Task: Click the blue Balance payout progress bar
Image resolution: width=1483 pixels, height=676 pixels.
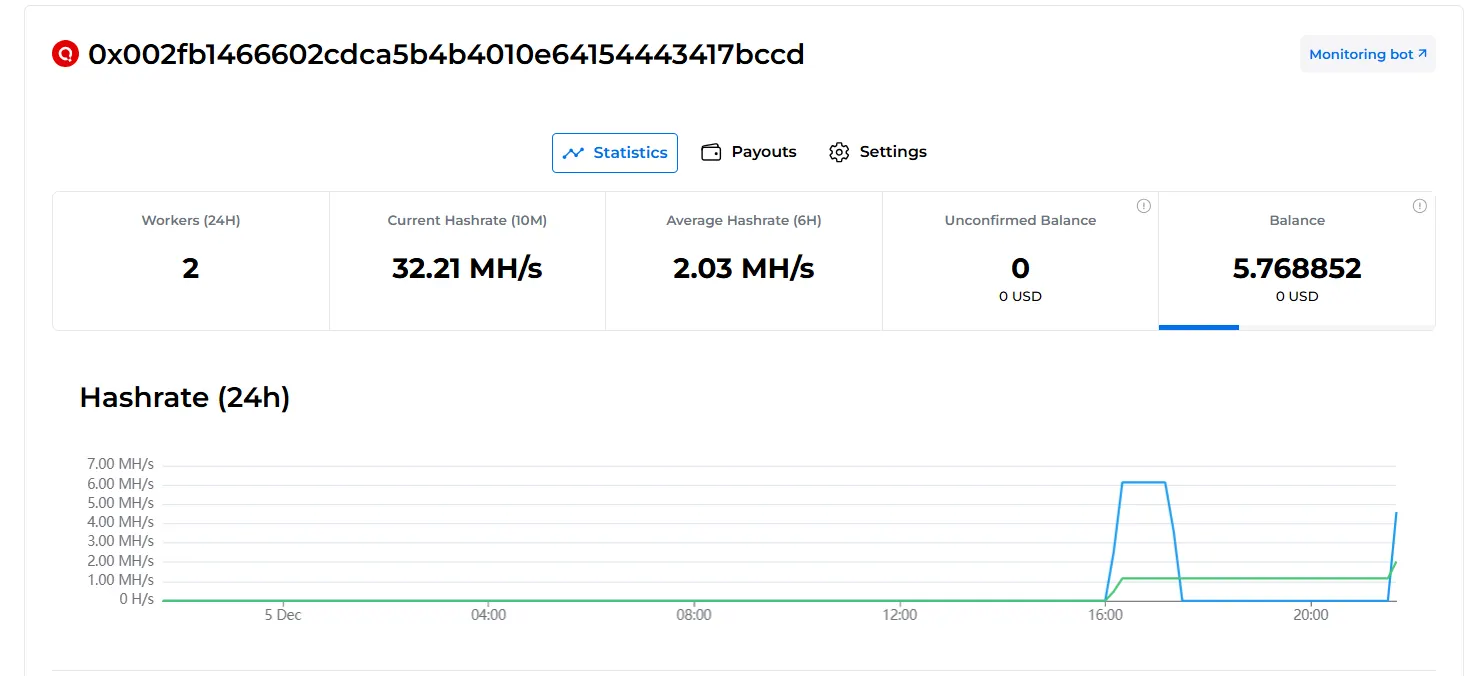Action: click(1198, 327)
